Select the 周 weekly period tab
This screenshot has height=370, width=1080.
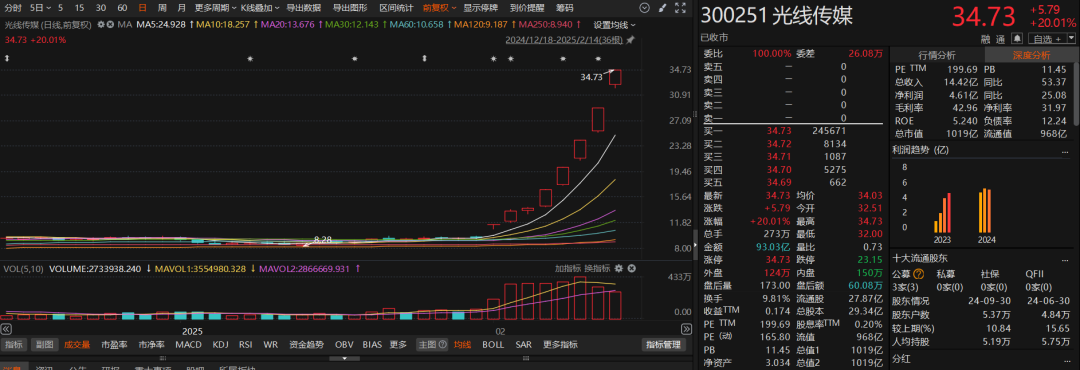pyautogui.click(x=162, y=8)
